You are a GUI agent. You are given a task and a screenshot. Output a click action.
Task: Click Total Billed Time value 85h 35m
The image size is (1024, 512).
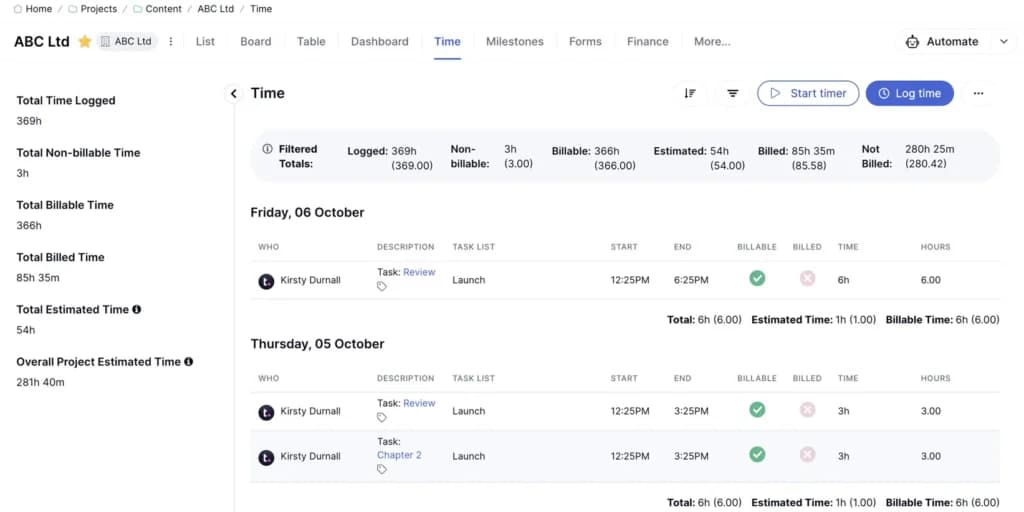[x=38, y=278]
